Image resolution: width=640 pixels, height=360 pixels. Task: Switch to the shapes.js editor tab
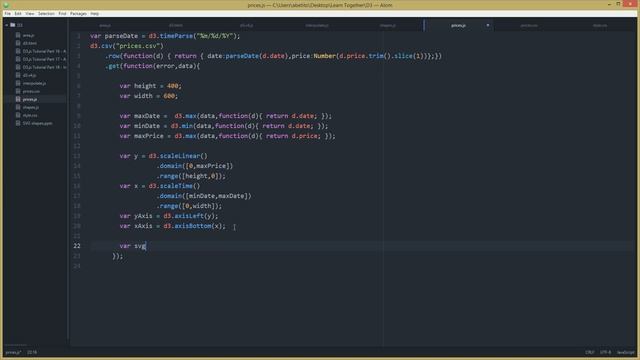388,25
